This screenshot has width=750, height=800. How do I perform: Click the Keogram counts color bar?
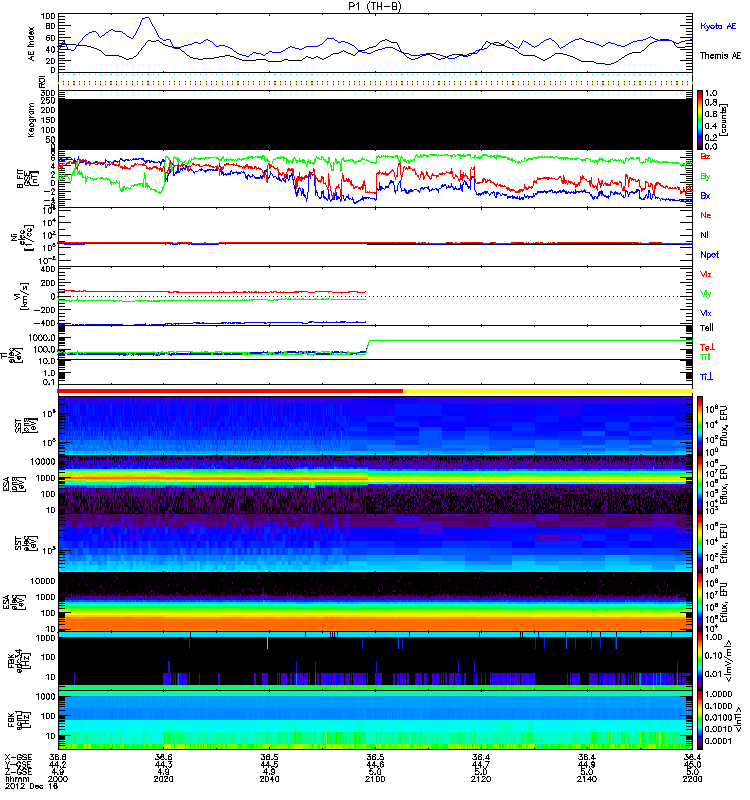tap(700, 120)
